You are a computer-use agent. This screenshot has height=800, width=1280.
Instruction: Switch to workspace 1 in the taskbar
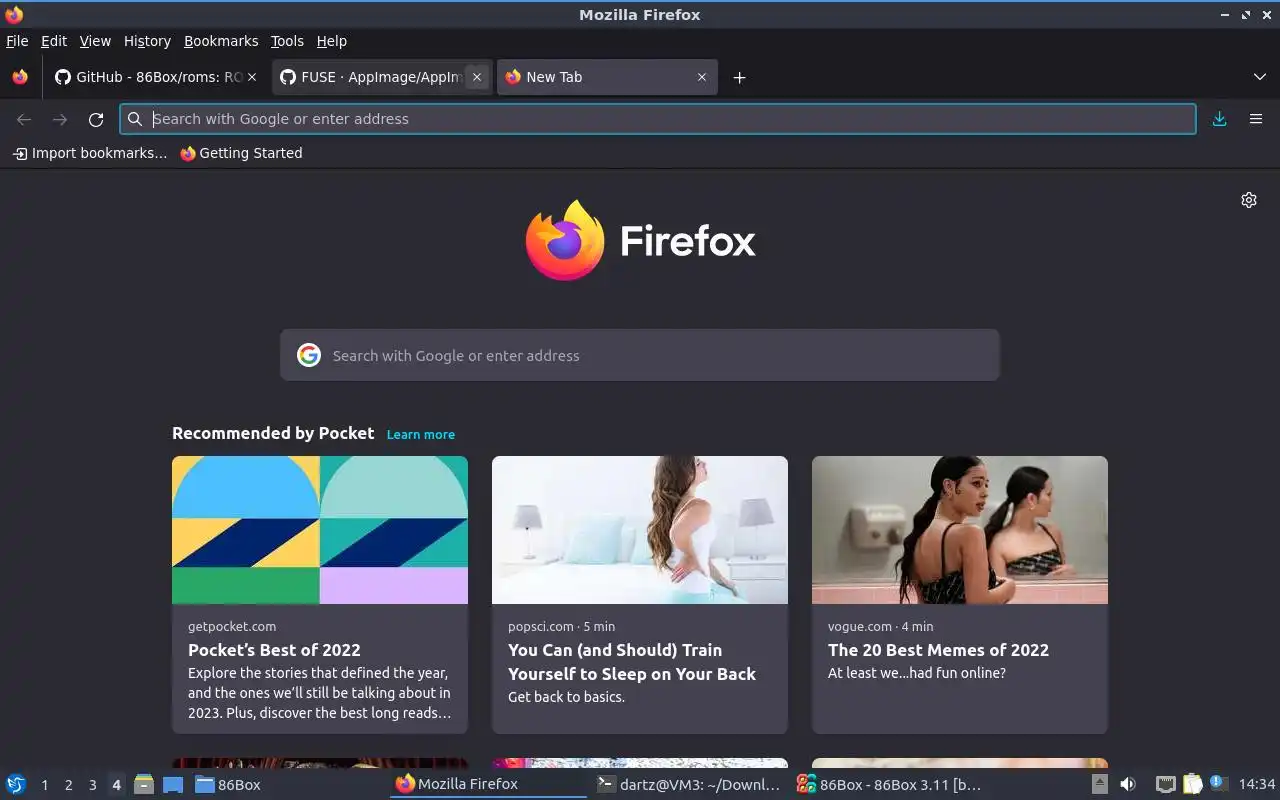click(45, 785)
